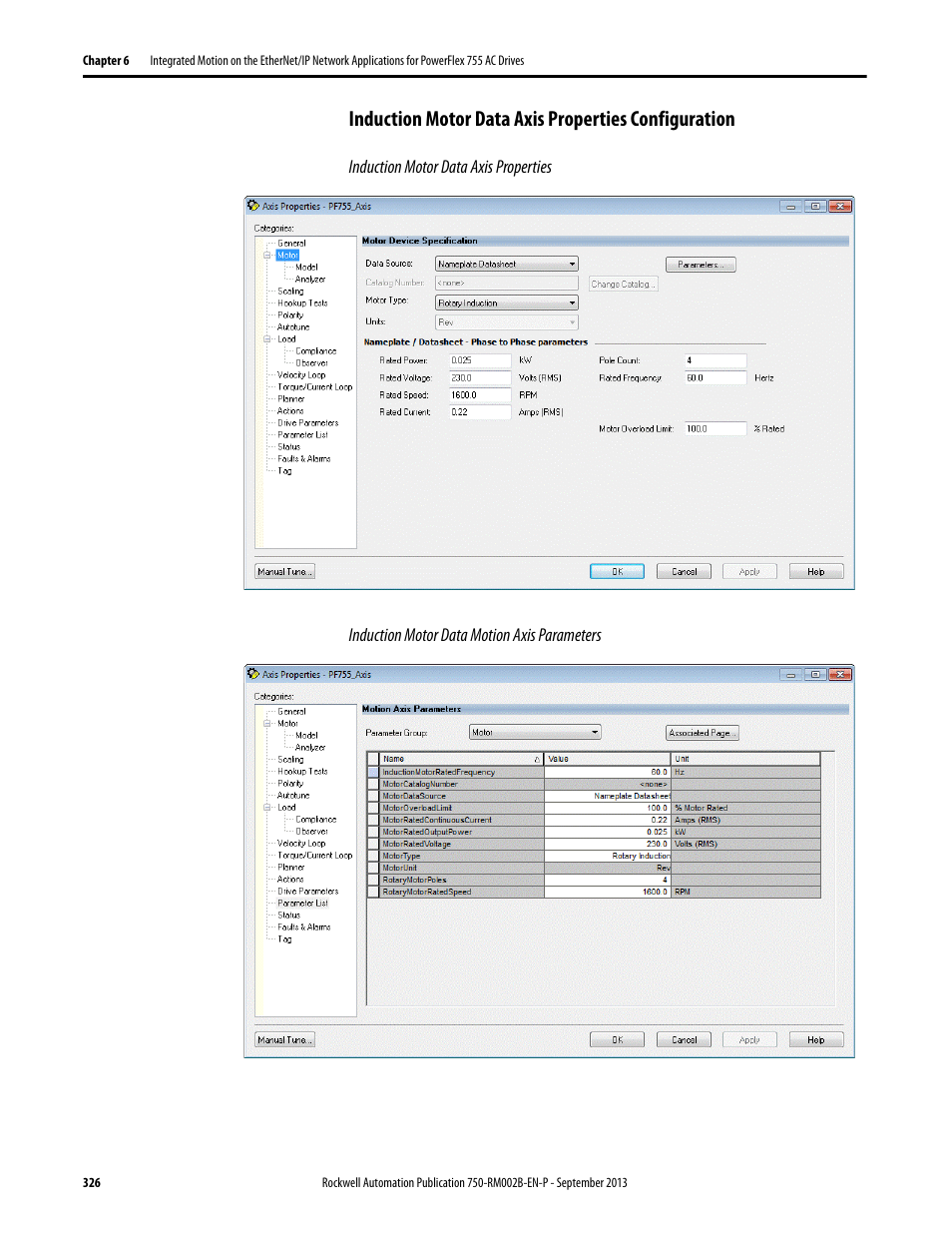Image resolution: width=952 pixels, height=1233 pixels.
Task: Click Help in the upper window
Action: coord(816,572)
